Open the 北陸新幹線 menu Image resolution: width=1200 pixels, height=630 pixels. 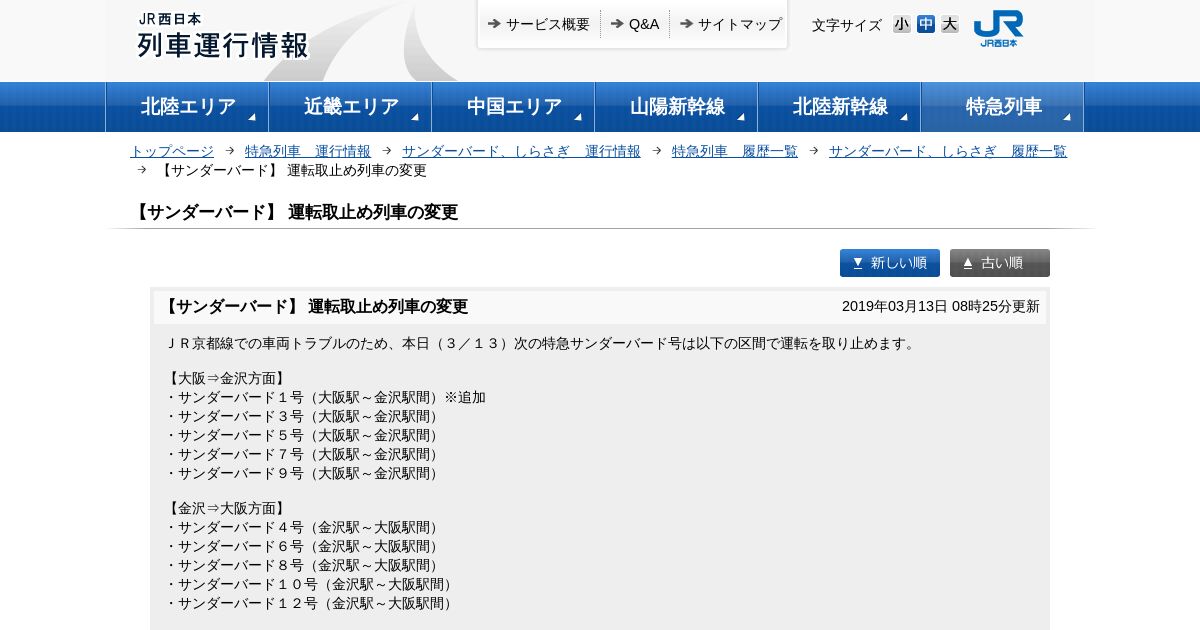tap(839, 107)
